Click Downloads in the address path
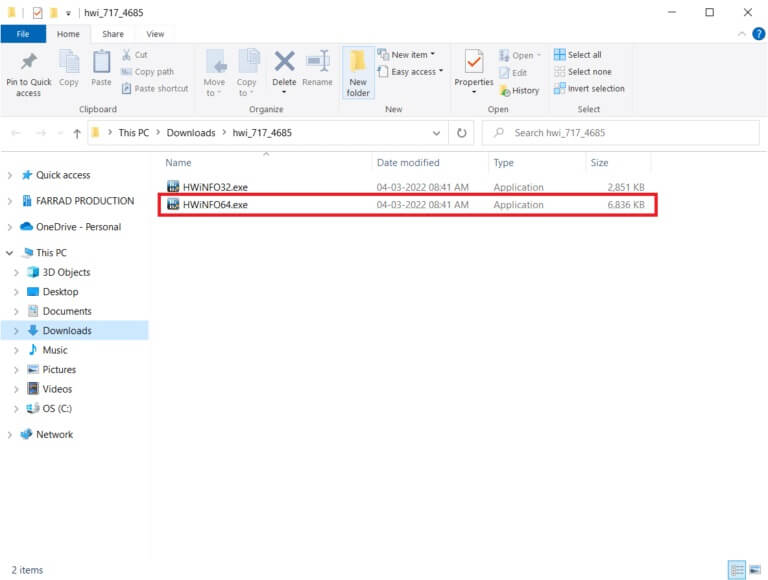768x580 pixels. (191, 133)
